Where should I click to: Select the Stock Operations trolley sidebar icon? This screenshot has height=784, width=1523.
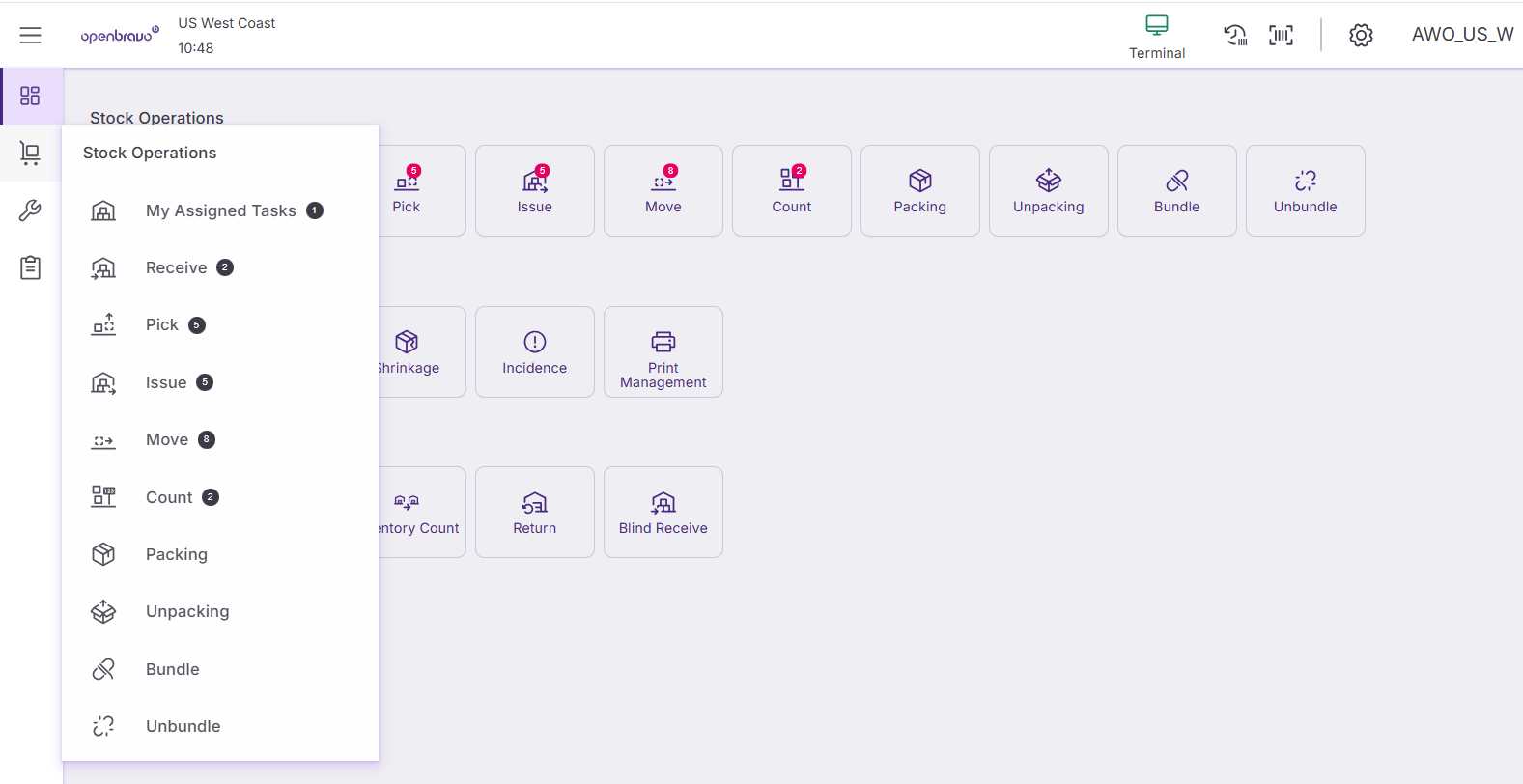coord(31,153)
